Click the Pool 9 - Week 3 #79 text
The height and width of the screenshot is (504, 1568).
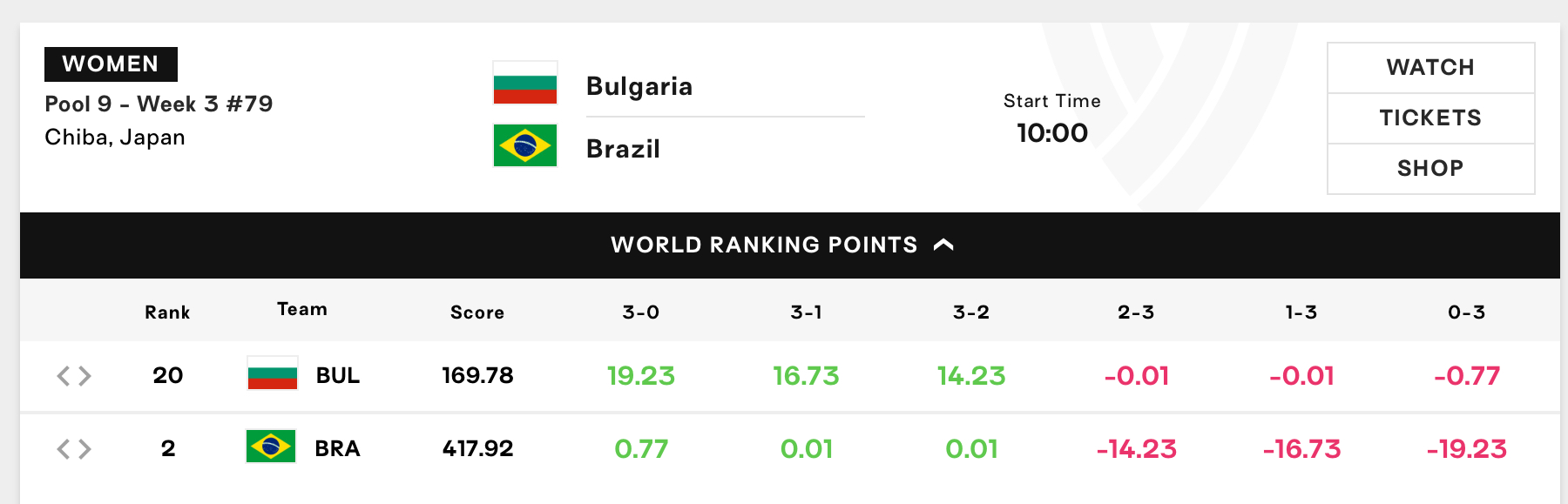(159, 104)
